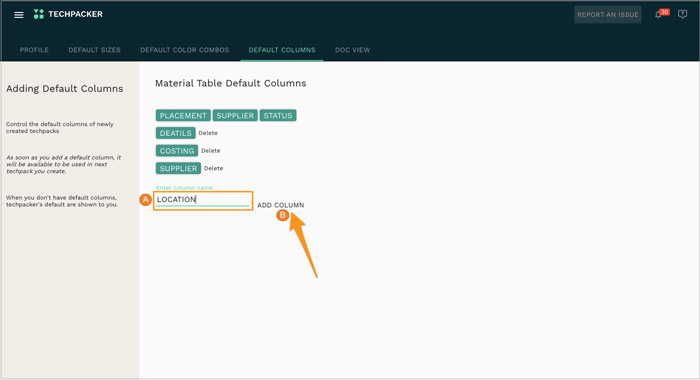Open the Default Color Combos tab
This screenshot has width=700, height=380.
pos(184,50)
